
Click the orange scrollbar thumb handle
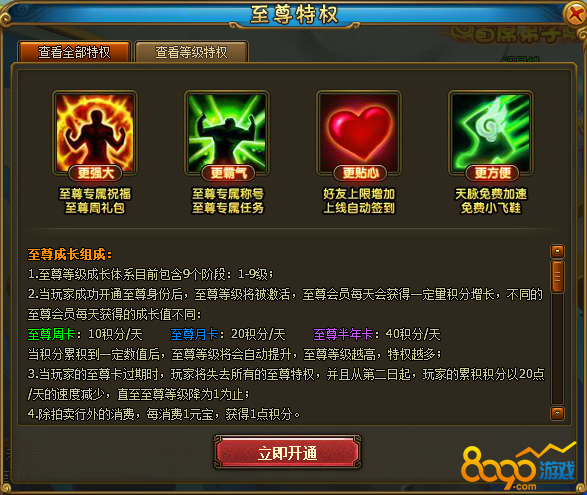(557, 277)
